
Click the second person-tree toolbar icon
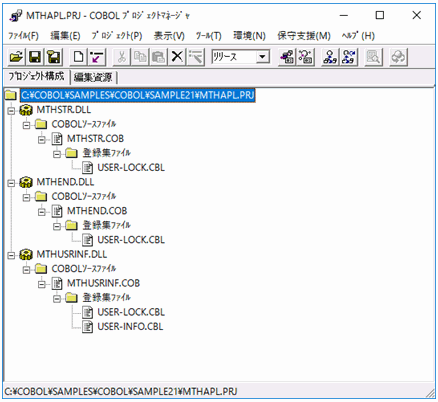(349, 57)
